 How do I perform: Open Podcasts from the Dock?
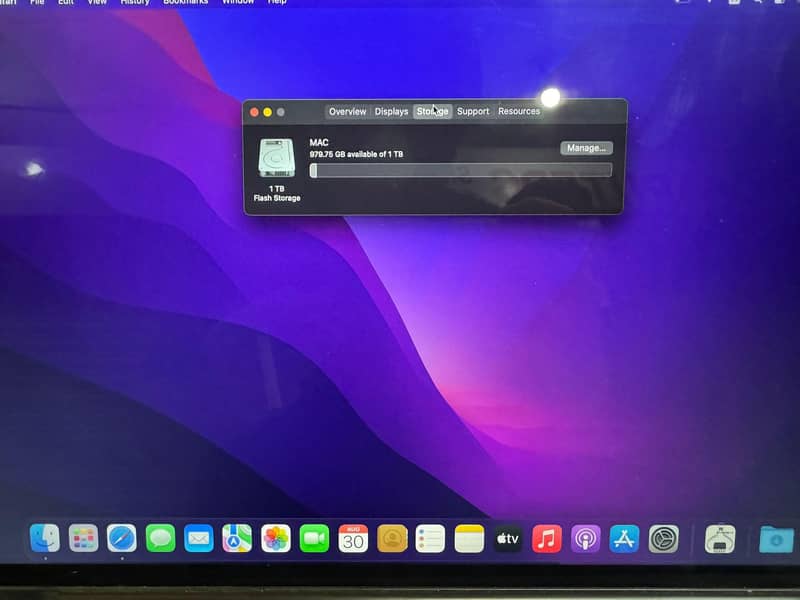[585, 538]
